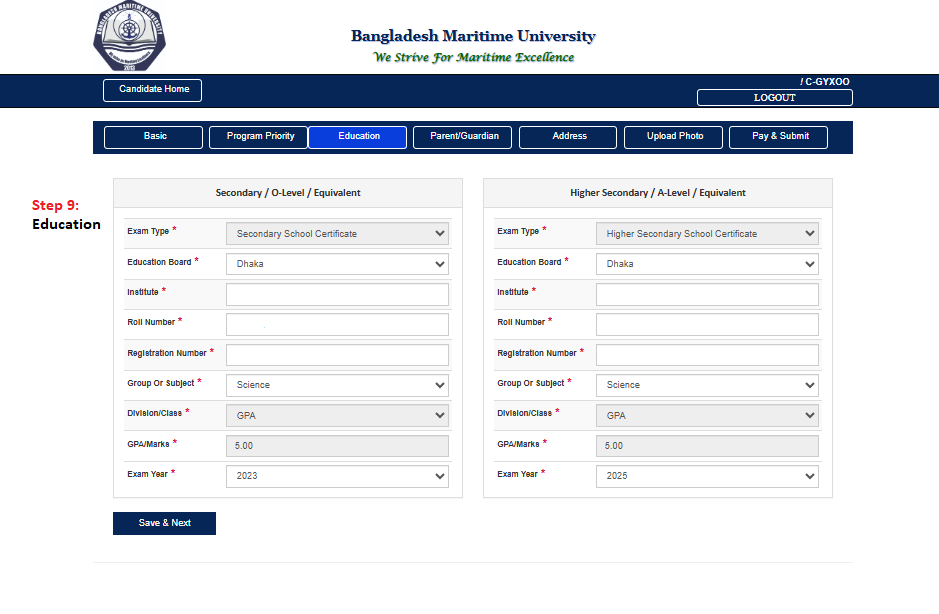Go to the Parent/Guardian tab

pyautogui.click(x=463, y=137)
